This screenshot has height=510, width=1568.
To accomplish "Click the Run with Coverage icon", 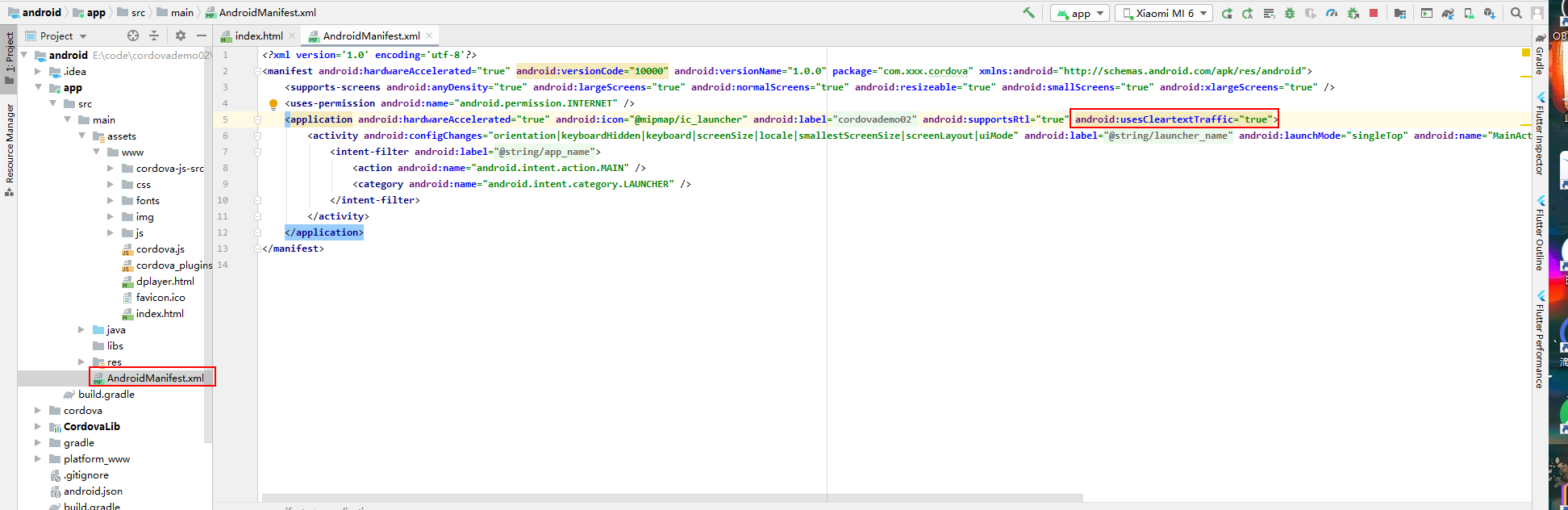I will point(1311,13).
